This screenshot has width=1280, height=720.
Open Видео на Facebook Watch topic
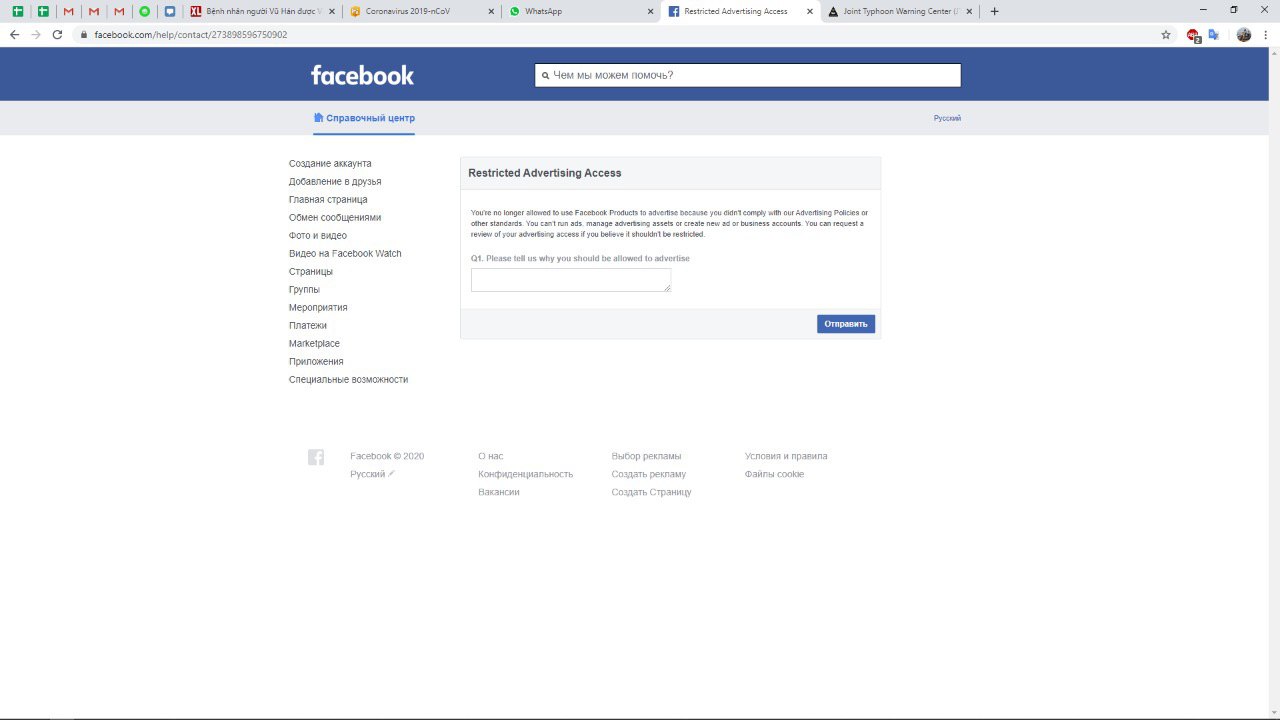345,253
